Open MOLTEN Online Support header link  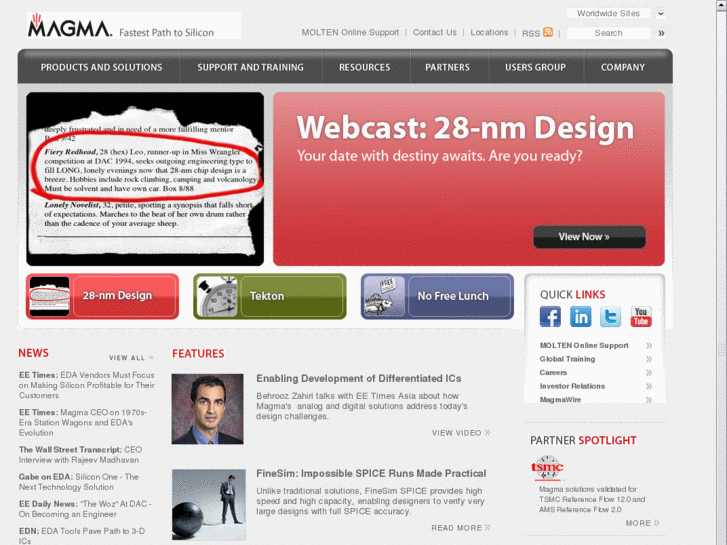(350, 32)
